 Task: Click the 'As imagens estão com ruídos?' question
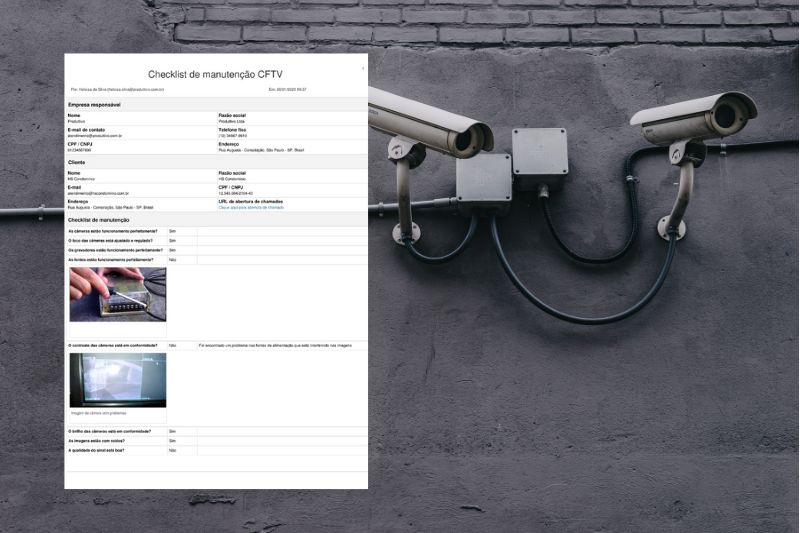tap(101, 441)
